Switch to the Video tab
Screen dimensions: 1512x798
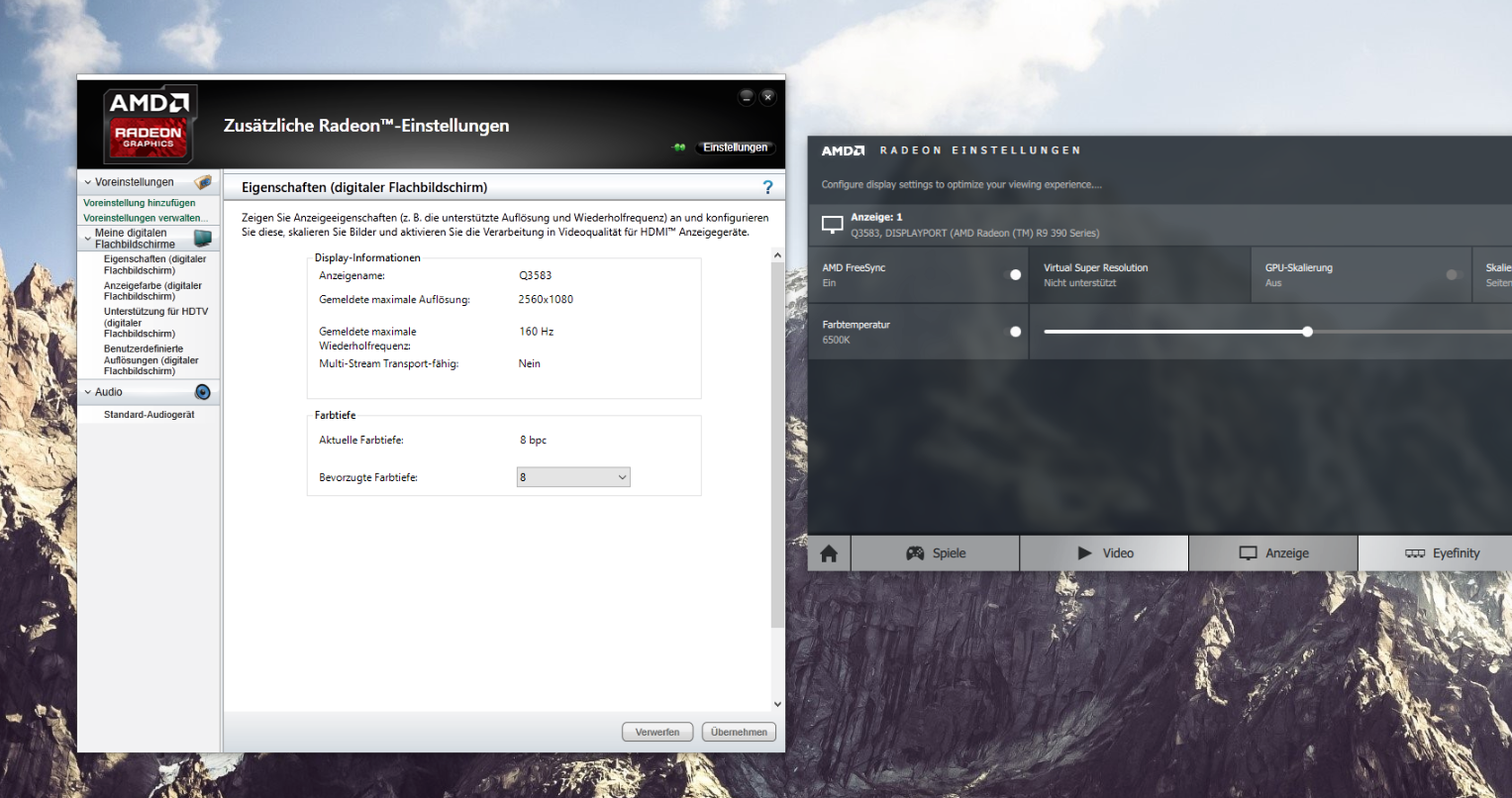(1103, 552)
